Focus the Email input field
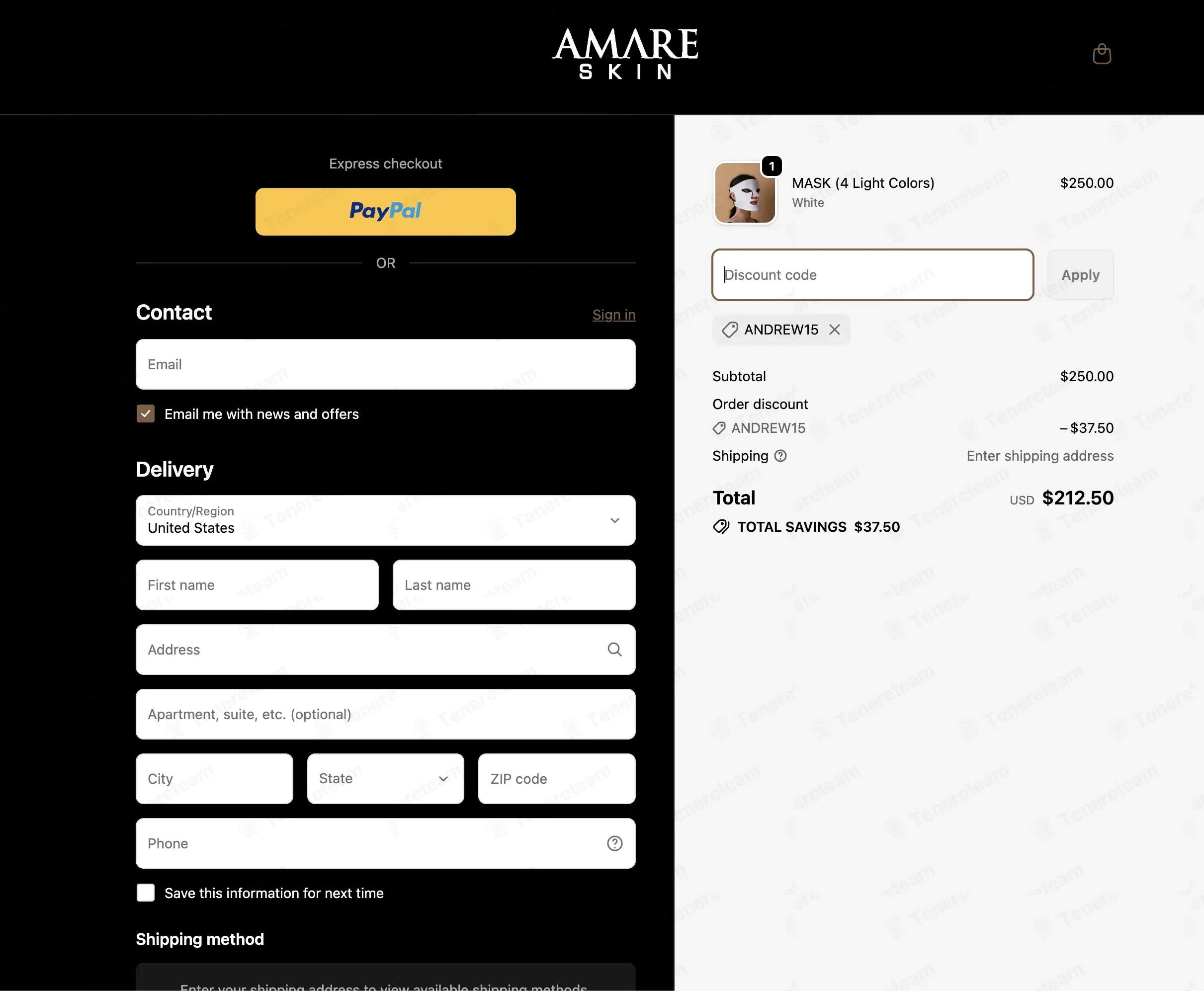Screen dimensions: 1204x991 pyautogui.click(x=385, y=364)
